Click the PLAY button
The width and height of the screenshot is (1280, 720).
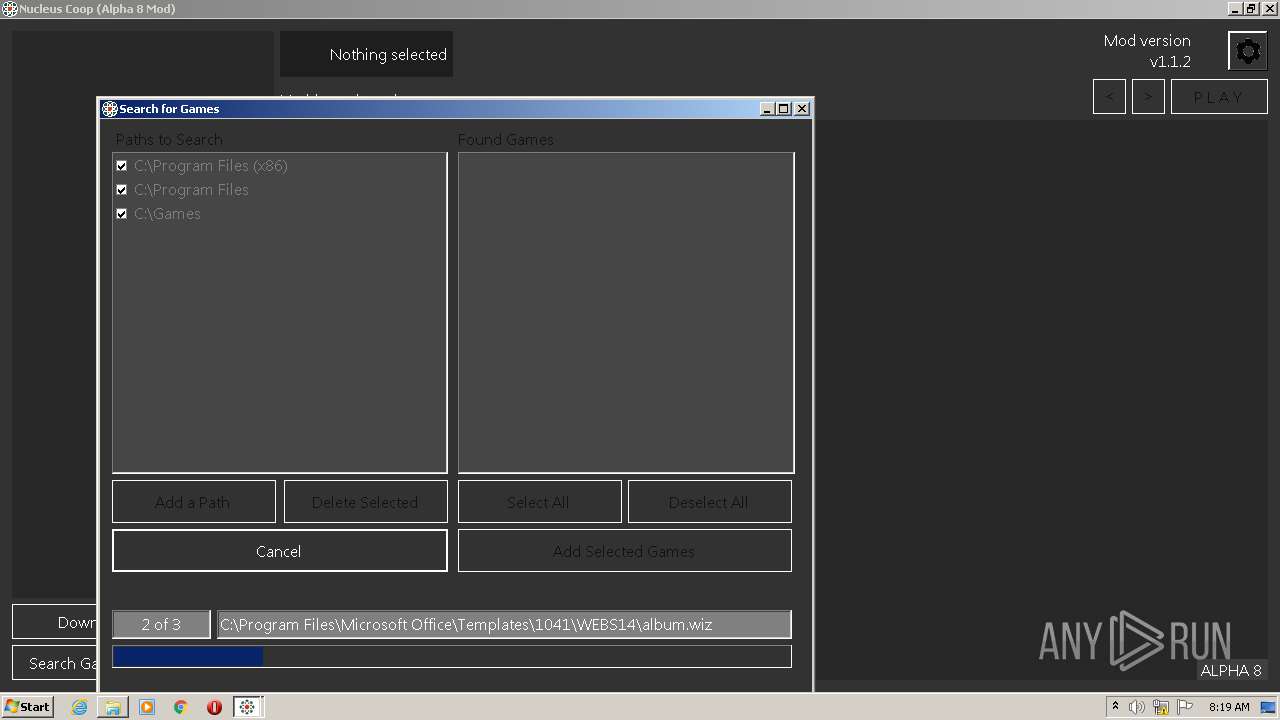click(x=1219, y=97)
